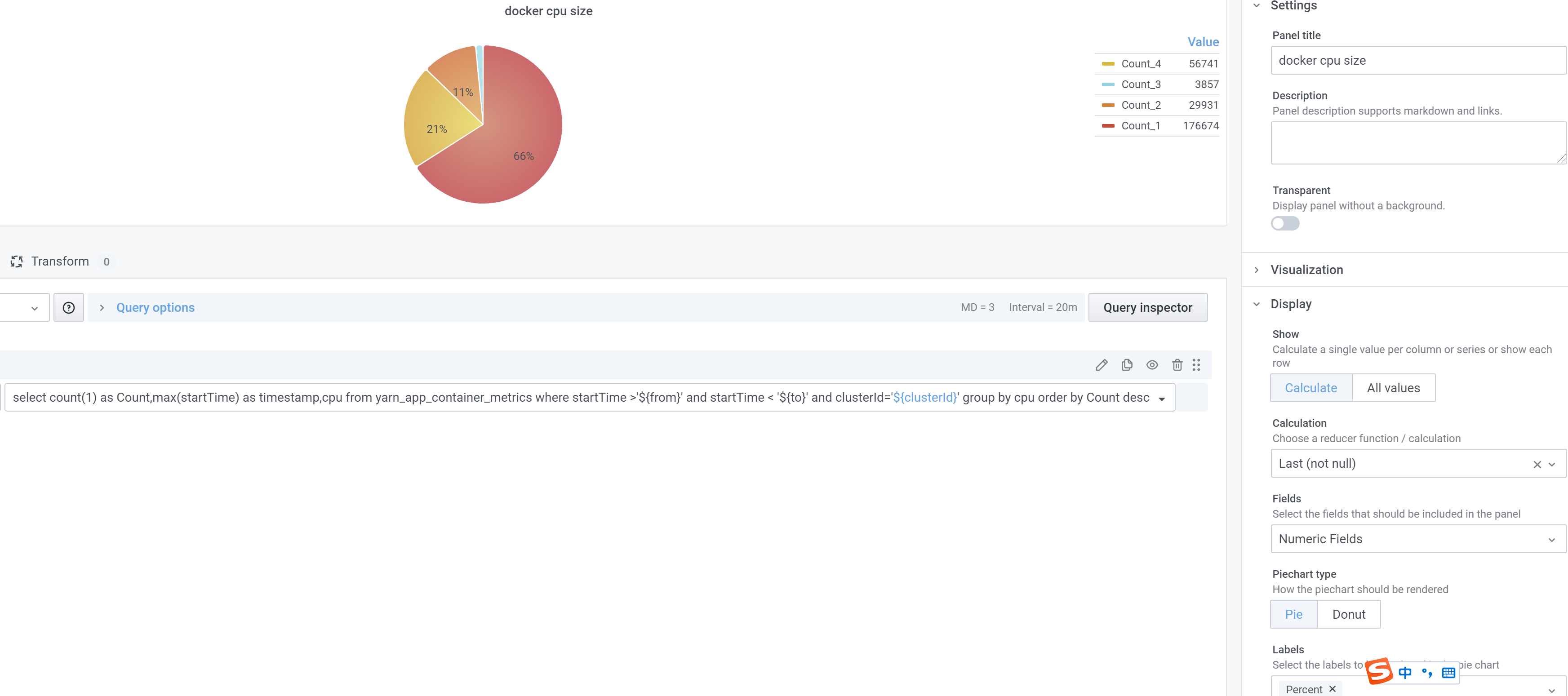Click the Count_1 legend entry
1568x696 pixels.
pyautogui.click(x=1142, y=125)
